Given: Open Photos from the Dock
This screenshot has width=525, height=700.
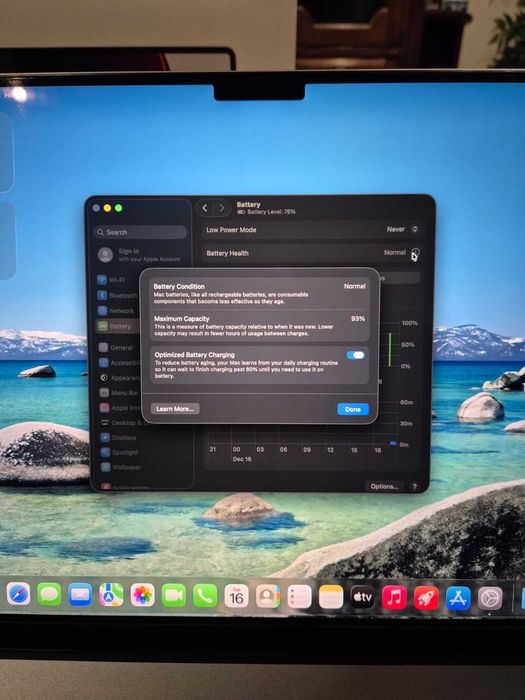Looking at the screenshot, I should point(142,595).
